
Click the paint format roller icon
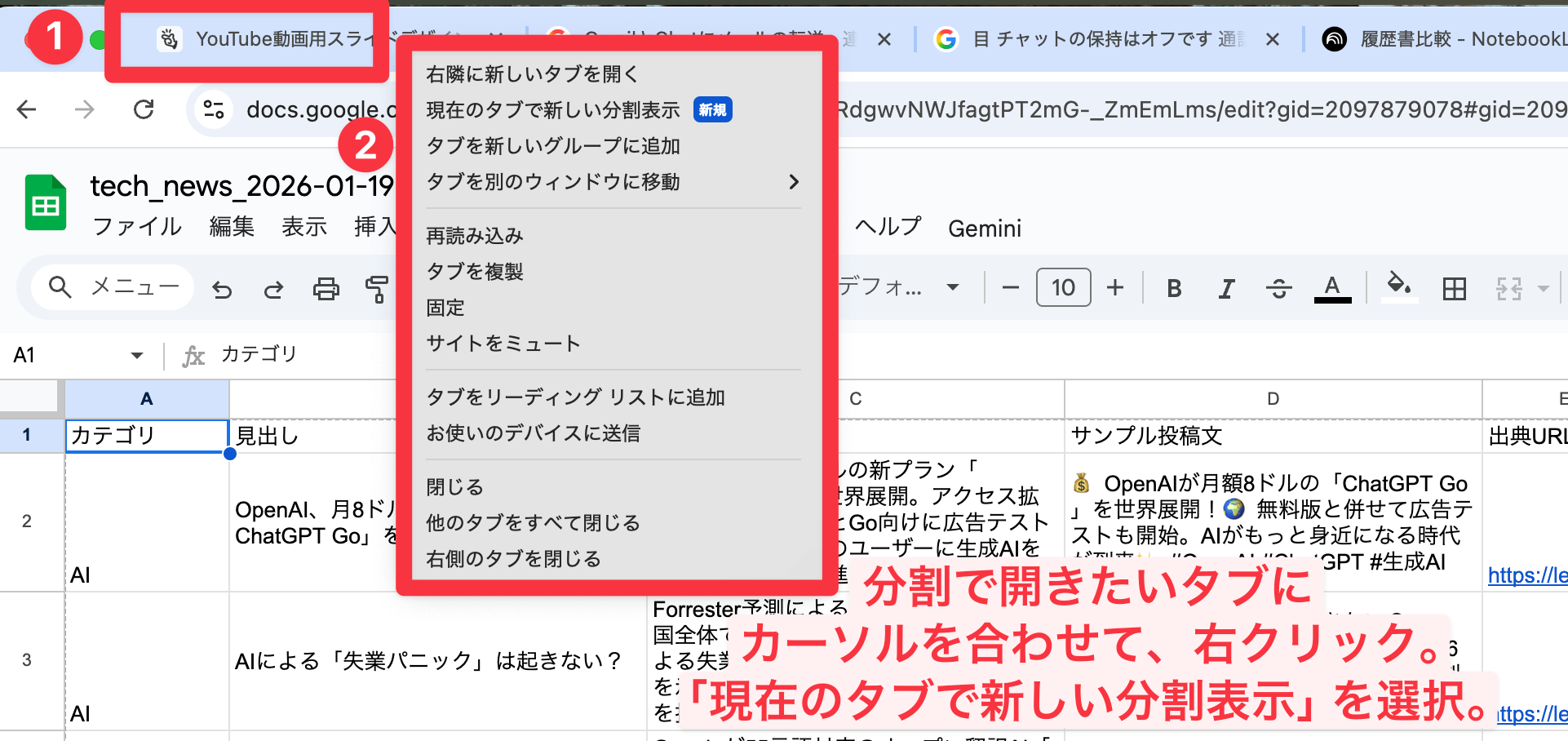pos(376,289)
